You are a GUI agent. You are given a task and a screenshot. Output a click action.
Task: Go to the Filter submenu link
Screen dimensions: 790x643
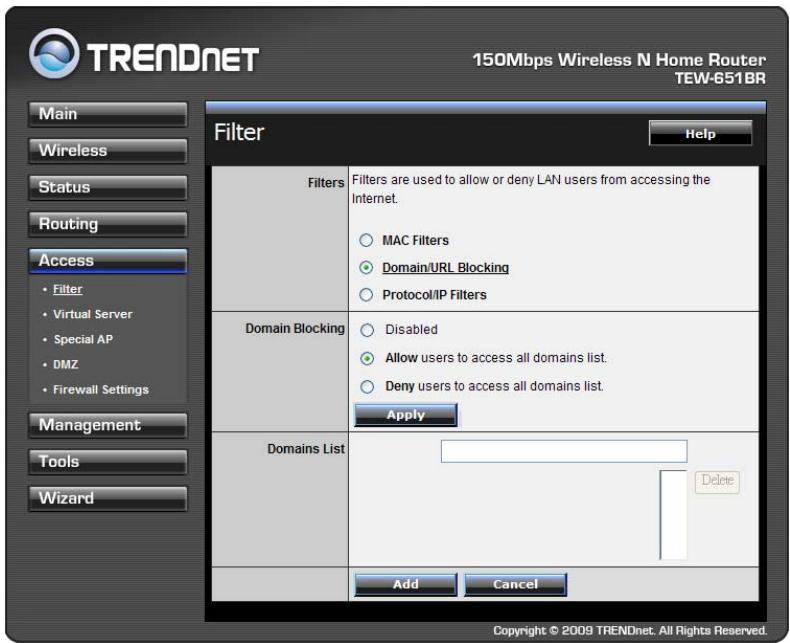pos(68,289)
